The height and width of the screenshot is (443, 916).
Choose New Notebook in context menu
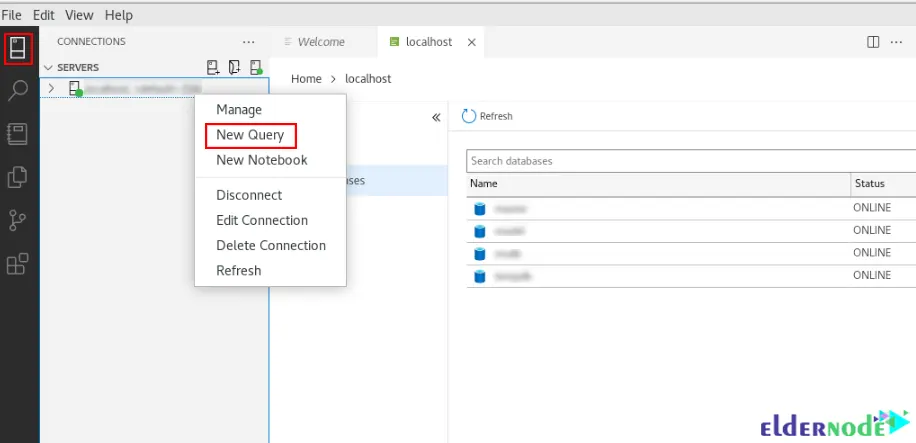261,160
